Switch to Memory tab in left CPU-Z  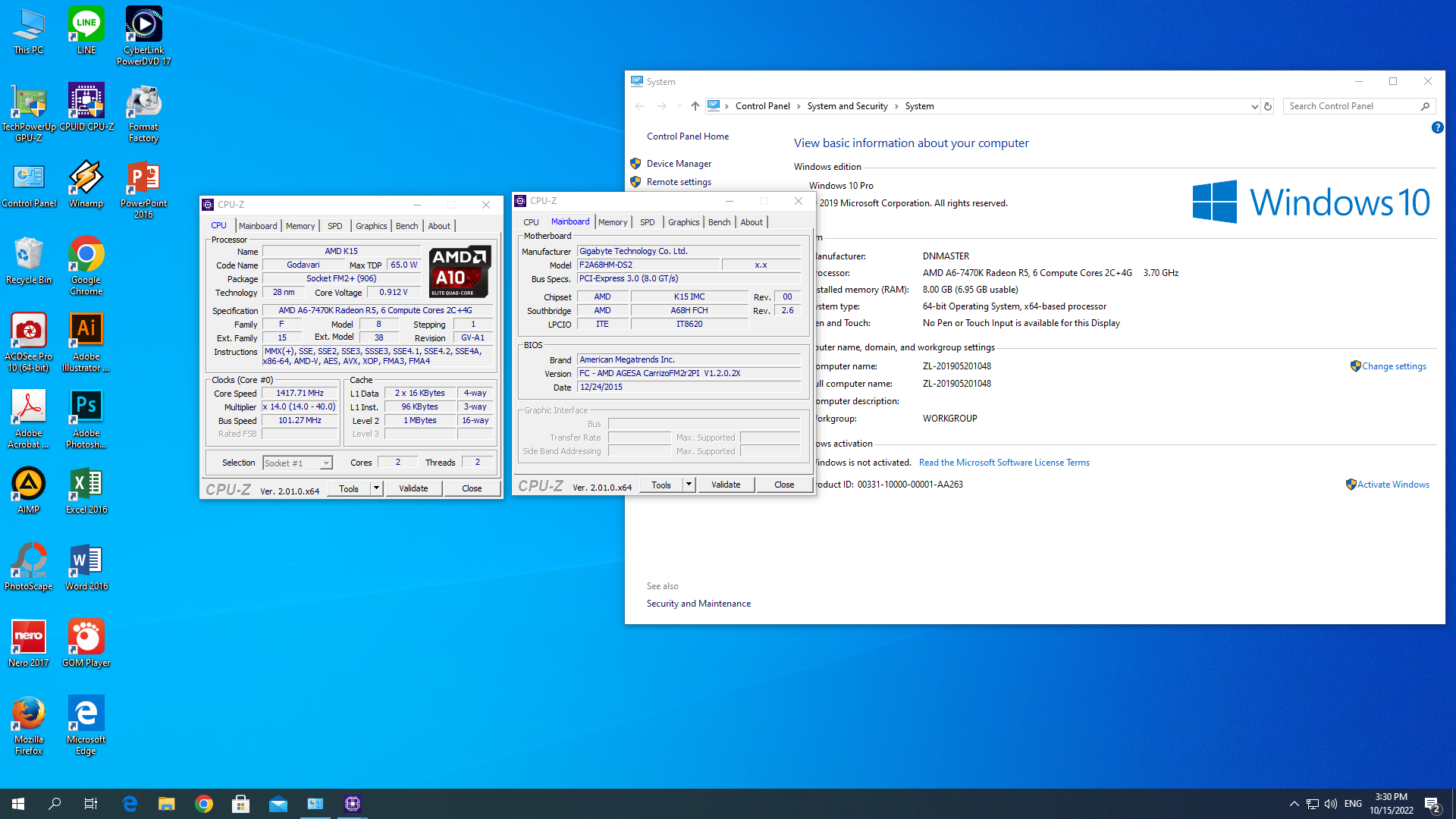[x=300, y=226]
